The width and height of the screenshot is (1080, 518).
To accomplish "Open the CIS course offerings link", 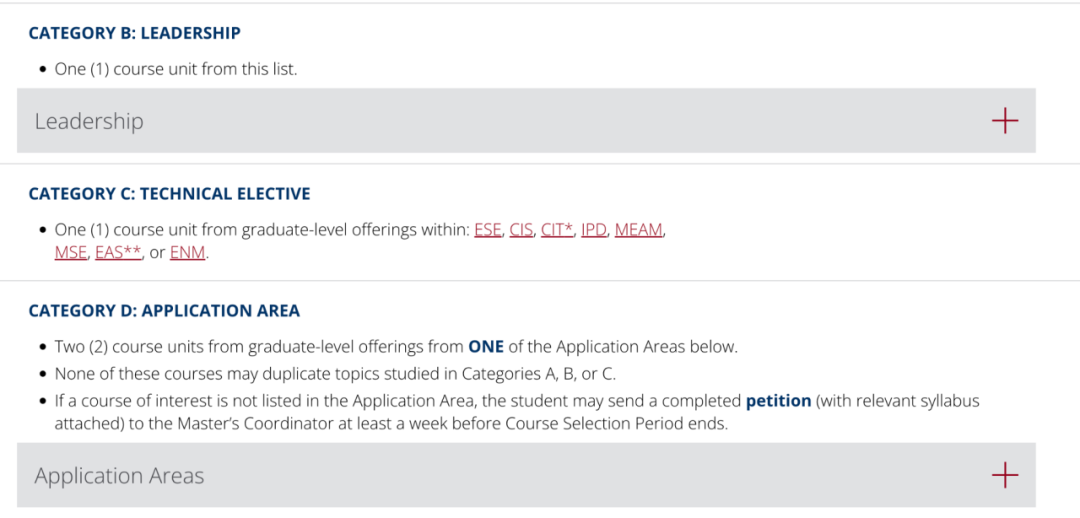I will [521, 230].
